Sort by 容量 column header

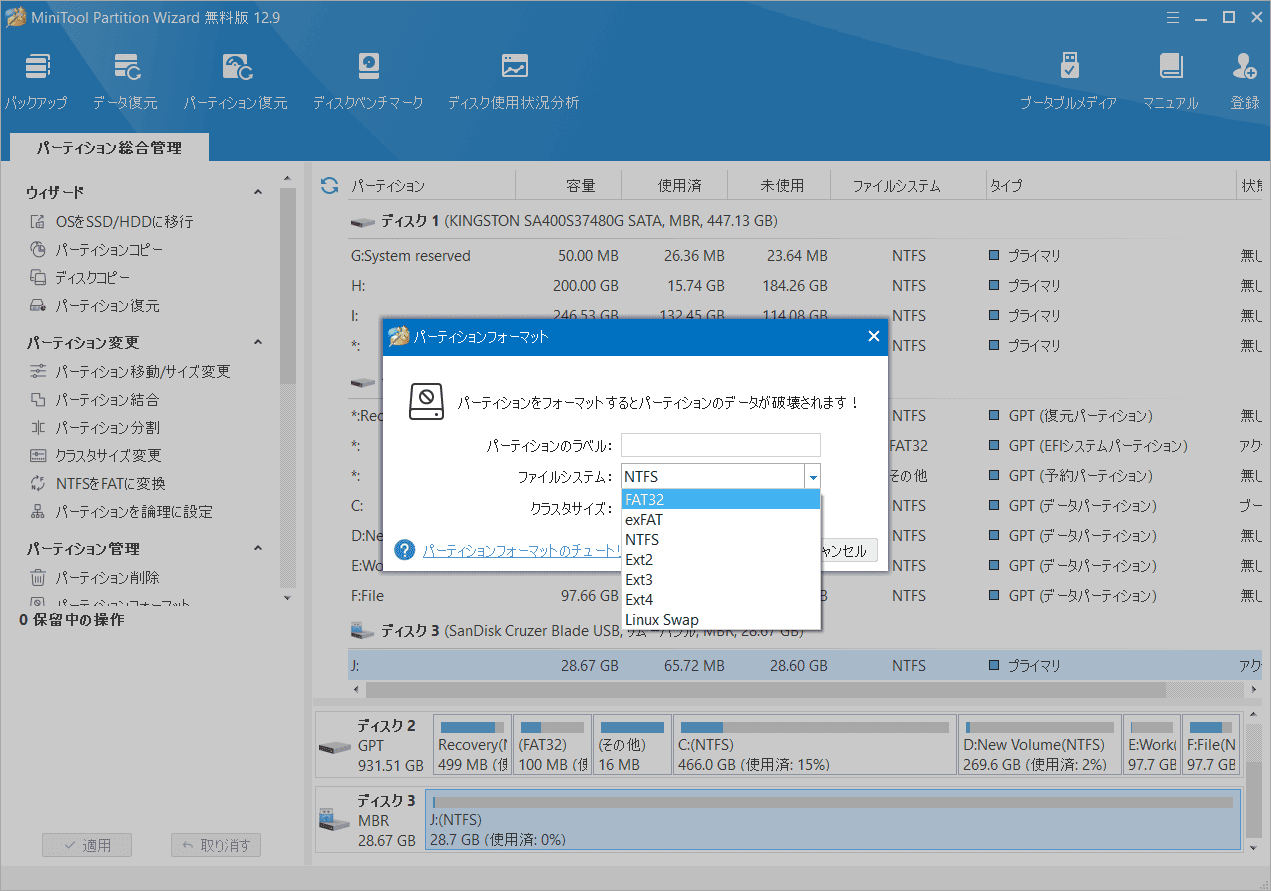(580, 185)
